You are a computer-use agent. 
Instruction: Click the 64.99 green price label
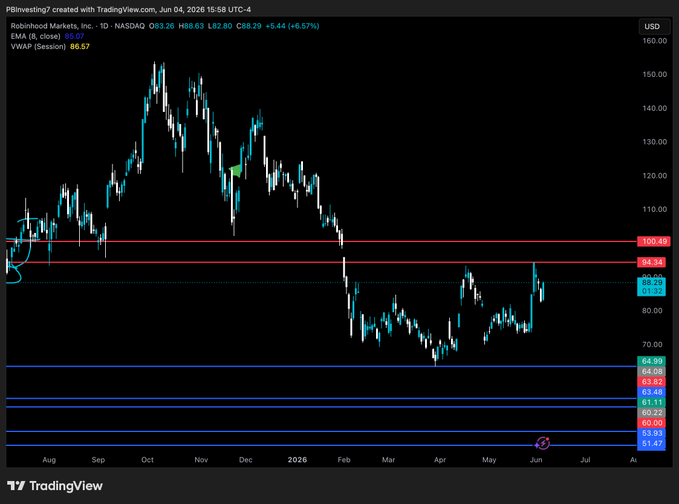[652, 361]
